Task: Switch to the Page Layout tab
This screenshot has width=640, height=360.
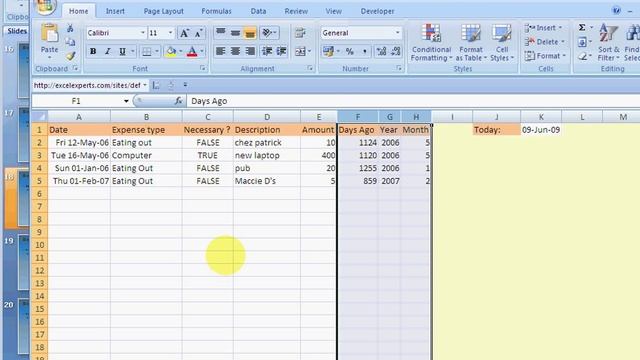Action: (x=163, y=11)
